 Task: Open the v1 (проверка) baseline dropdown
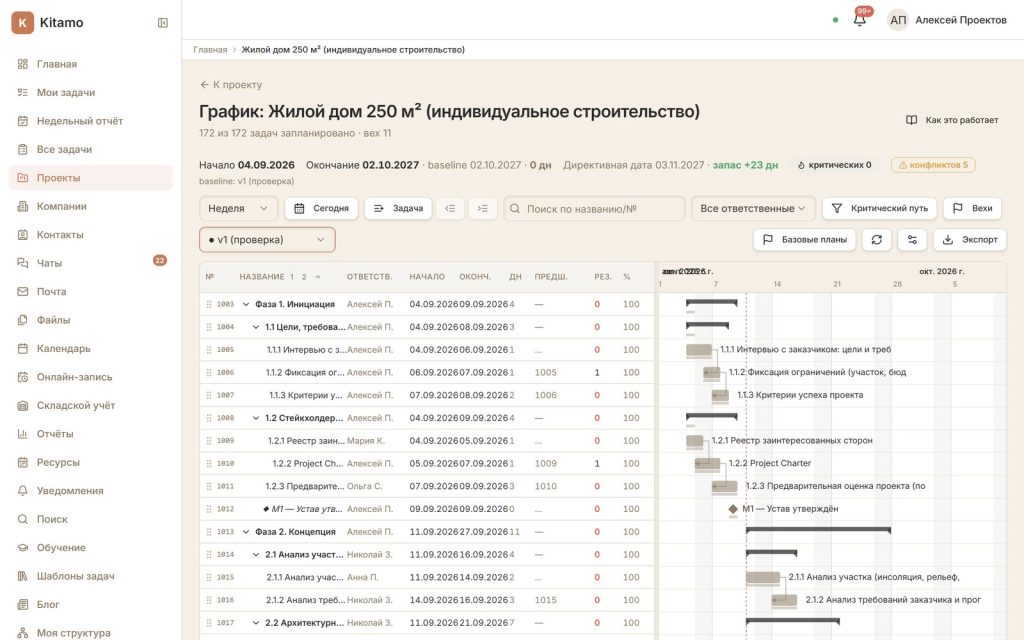click(267, 240)
